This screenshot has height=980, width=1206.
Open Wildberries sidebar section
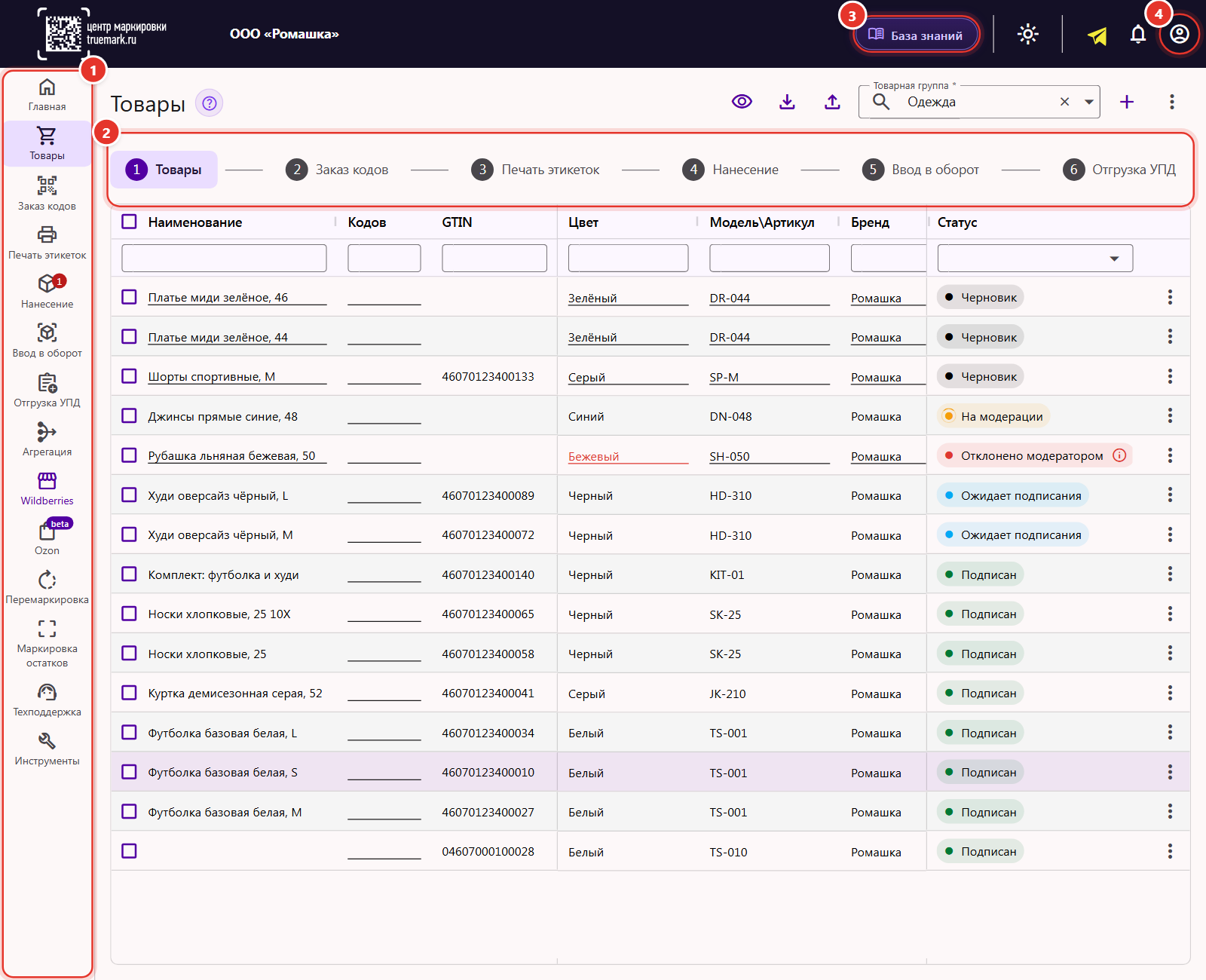coord(47,488)
